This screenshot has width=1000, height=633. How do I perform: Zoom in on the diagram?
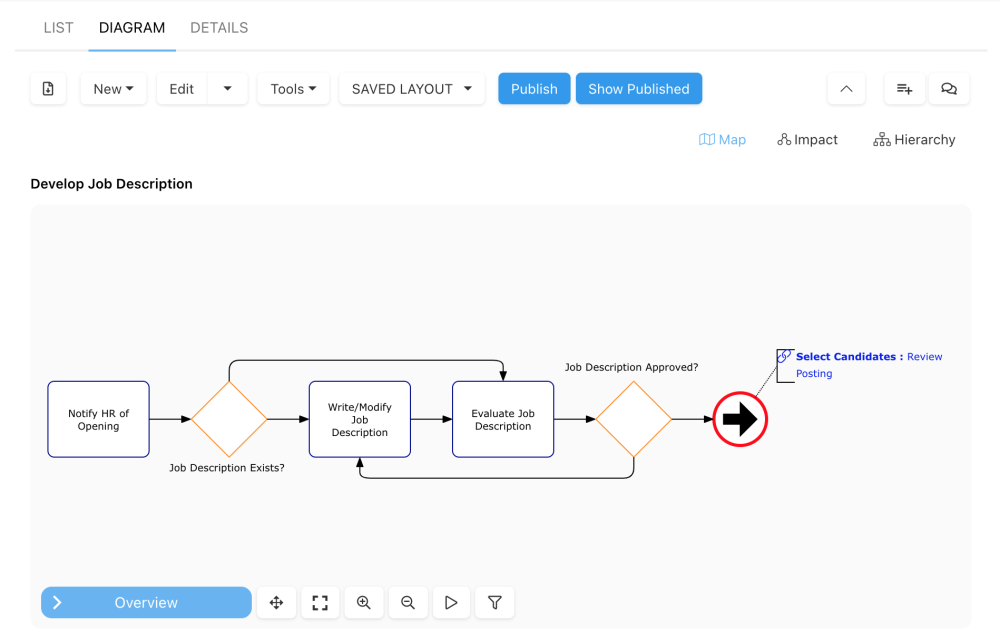coord(364,603)
